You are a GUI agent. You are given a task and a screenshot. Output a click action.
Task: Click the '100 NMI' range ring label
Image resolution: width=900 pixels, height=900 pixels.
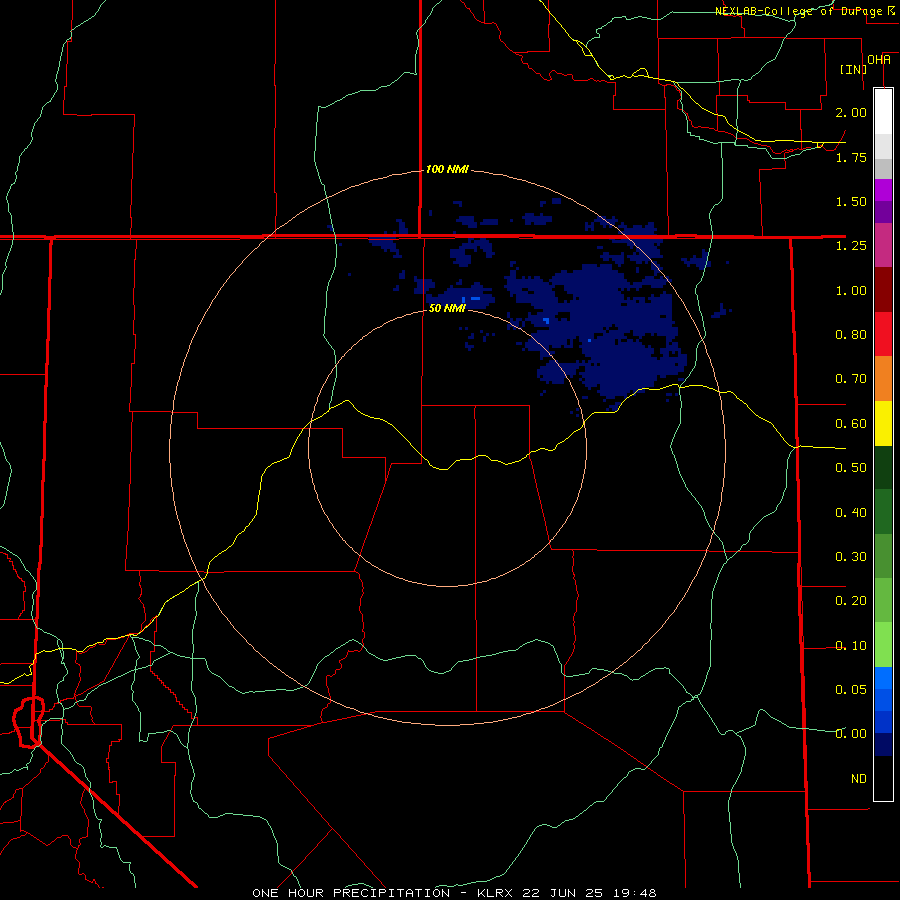click(x=447, y=169)
